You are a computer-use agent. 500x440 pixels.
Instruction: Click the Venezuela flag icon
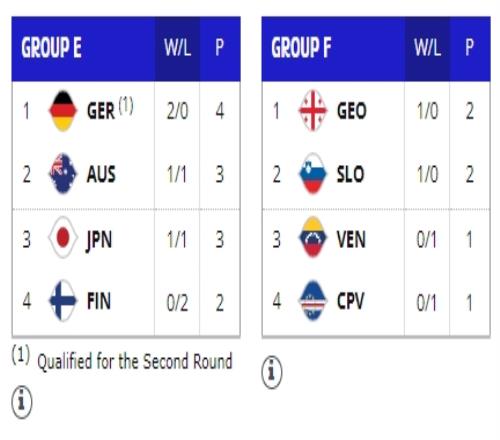(313, 238)
